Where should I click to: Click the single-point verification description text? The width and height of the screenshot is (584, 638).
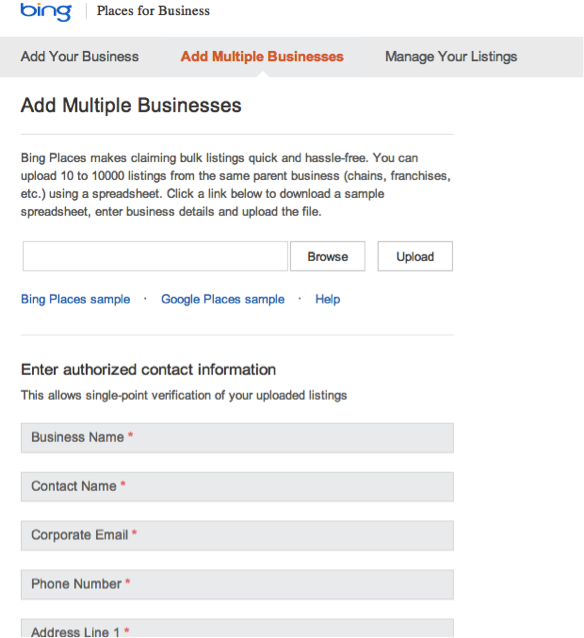[184, 395]
